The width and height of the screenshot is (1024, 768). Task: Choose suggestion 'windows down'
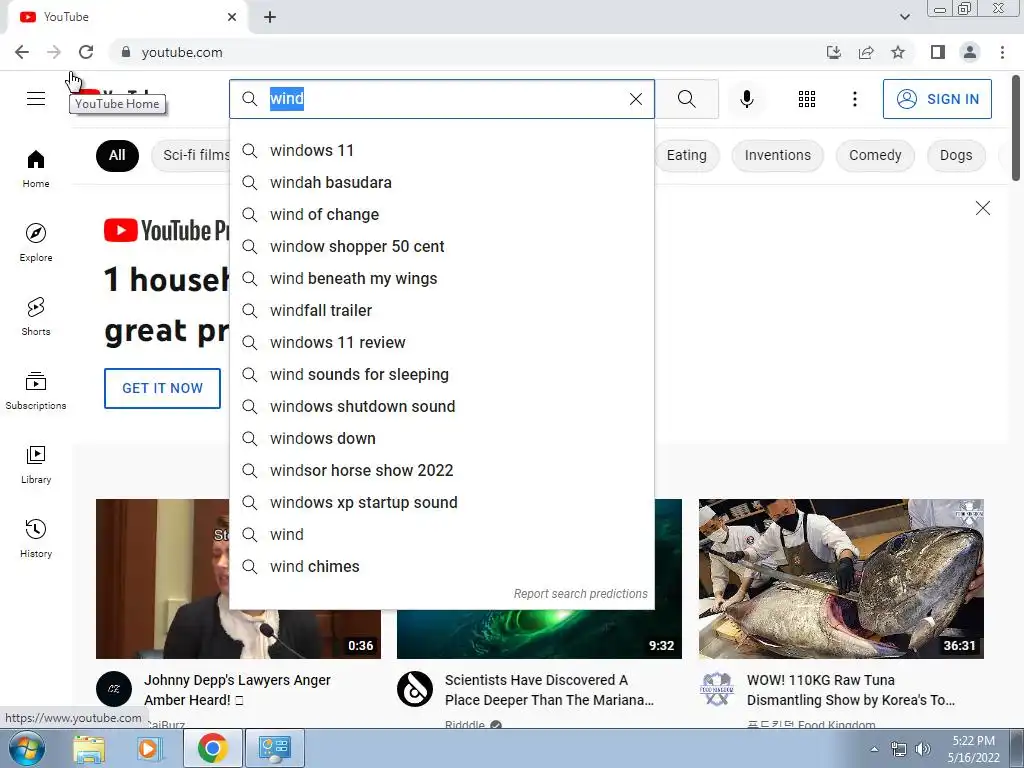tap(441, 438)
